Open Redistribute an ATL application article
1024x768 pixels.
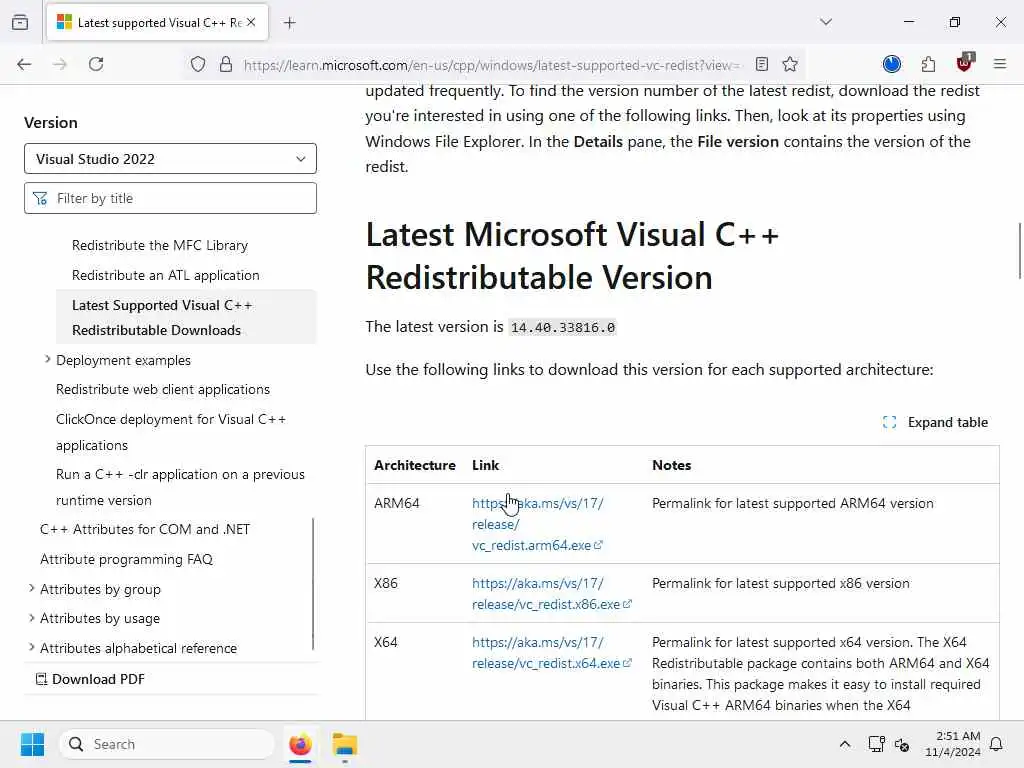[166, 276]
